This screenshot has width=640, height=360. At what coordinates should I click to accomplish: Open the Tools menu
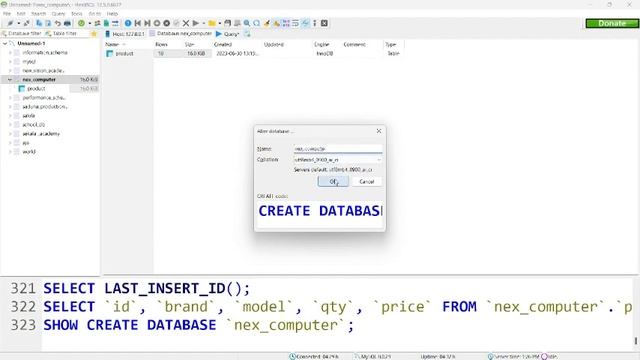coord(77,13)
